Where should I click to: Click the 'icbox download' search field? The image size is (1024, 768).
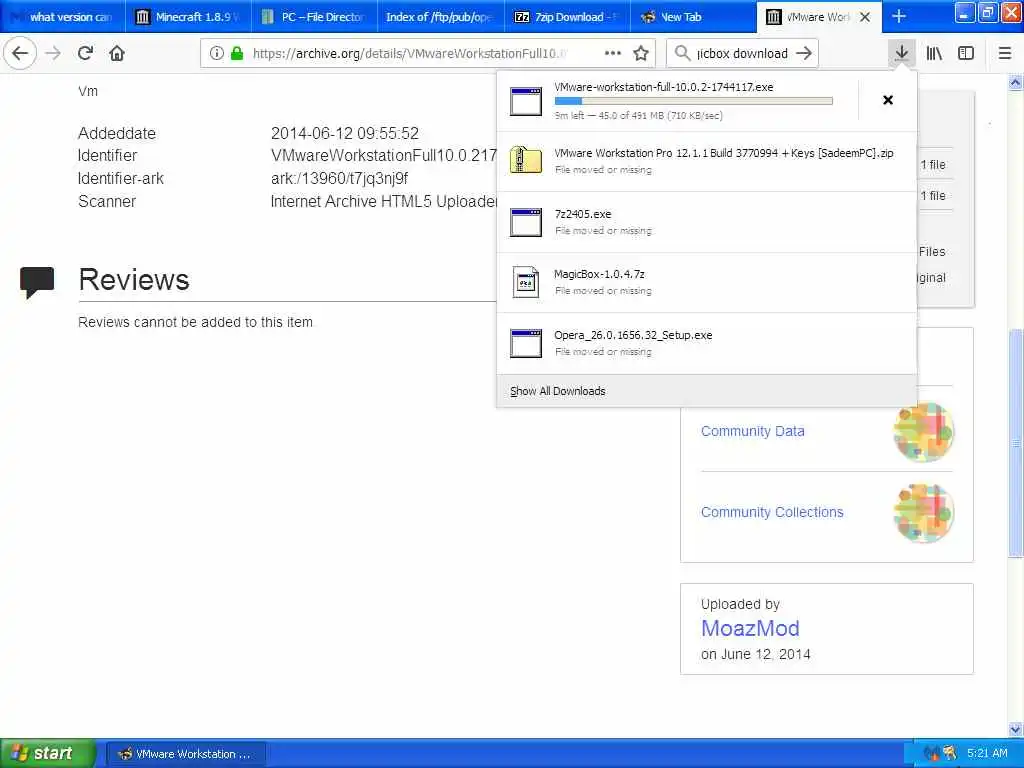tap(742, 53)
